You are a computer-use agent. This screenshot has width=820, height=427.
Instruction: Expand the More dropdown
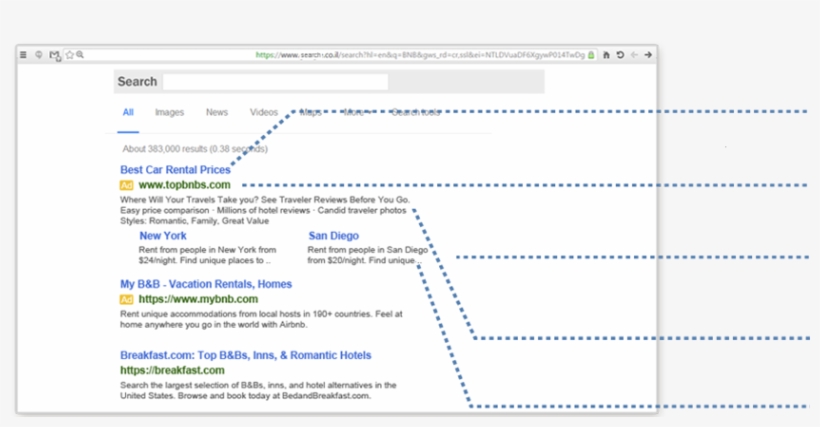pyautogui.click(x=356, y=112)
